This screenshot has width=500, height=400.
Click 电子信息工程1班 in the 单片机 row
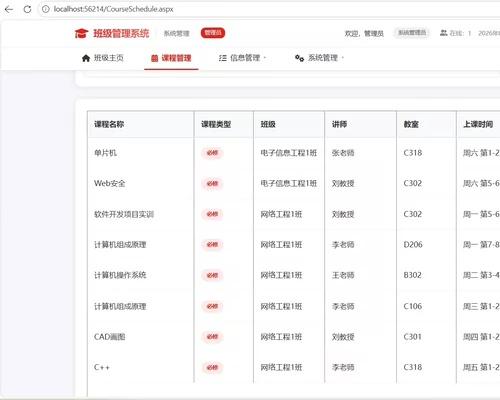pyautogui.click(x=289, y=153)
